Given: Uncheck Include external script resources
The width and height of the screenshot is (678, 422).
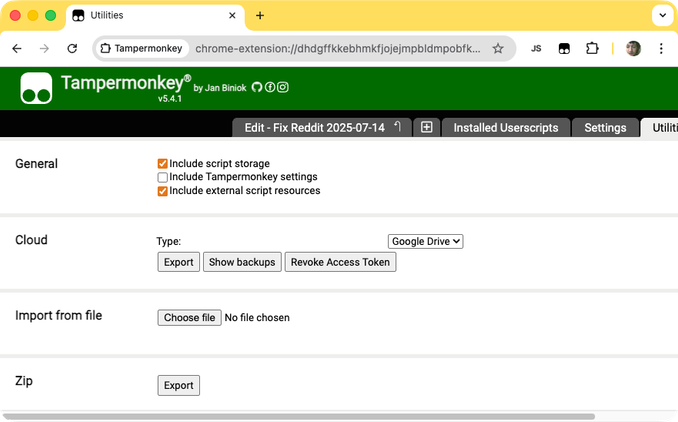Looking at the screenshot, I should pyautogui.click(x=163, y=191).
